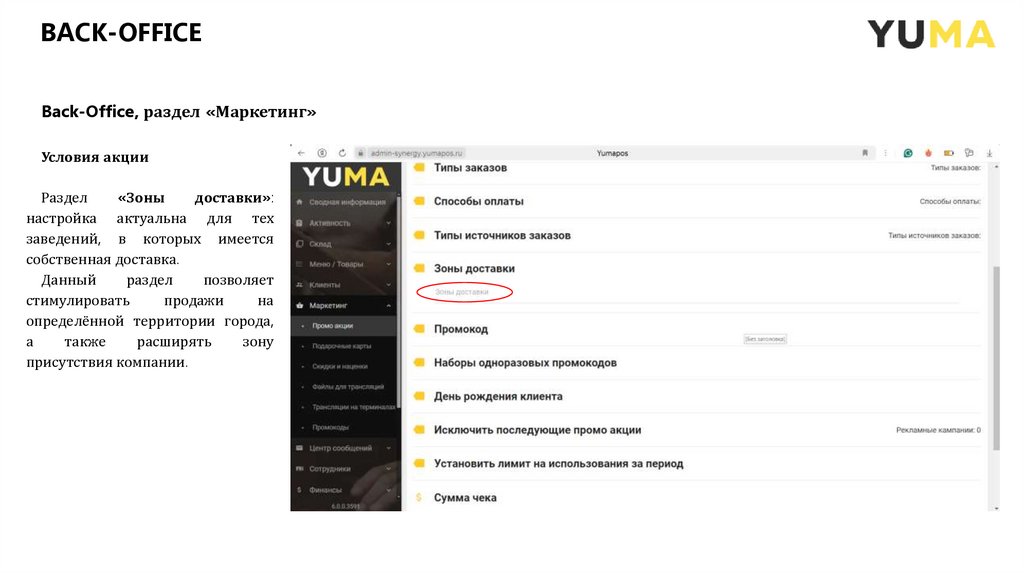Click the admin-synergy.yumapos.ru address field
The width and height of the screenshot is (1024, 574).
tap(416, 153)
